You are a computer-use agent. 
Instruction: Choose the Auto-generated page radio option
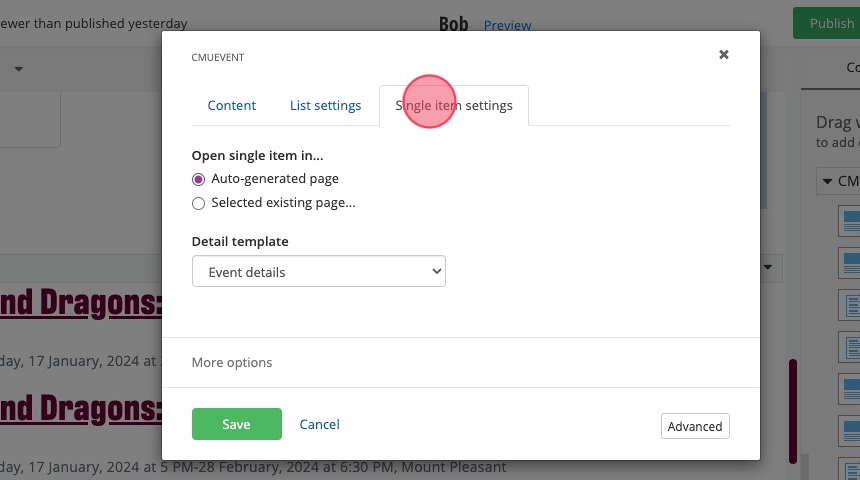198,179
